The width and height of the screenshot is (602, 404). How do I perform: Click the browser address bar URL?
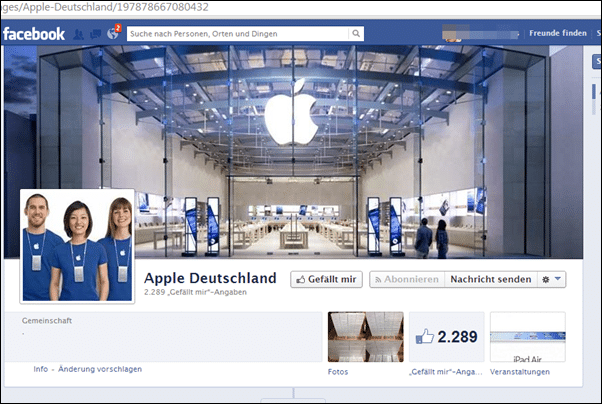pos(104,7)
